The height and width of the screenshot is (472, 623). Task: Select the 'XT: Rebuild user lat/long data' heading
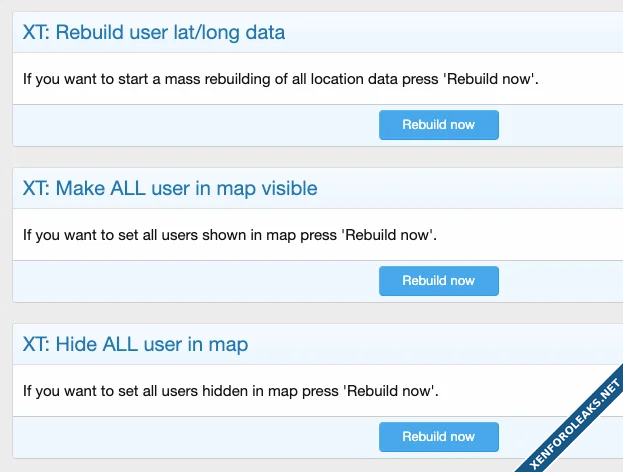(154, 32)
